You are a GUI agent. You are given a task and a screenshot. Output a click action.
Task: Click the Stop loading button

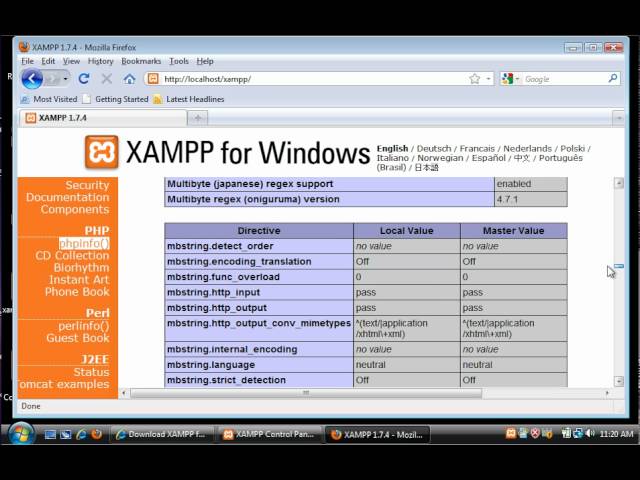(x=107, y=78)
